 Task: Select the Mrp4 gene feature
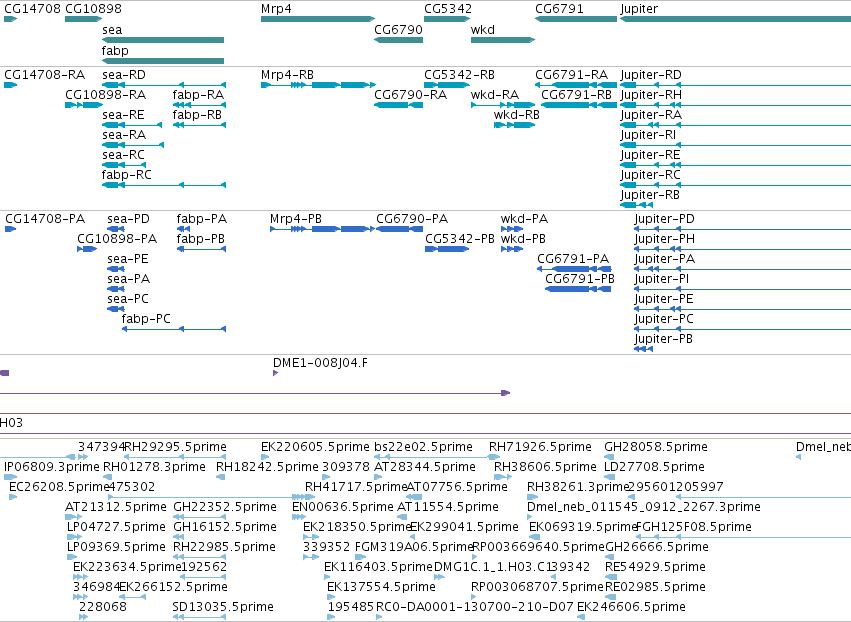[x=317, y=19]
